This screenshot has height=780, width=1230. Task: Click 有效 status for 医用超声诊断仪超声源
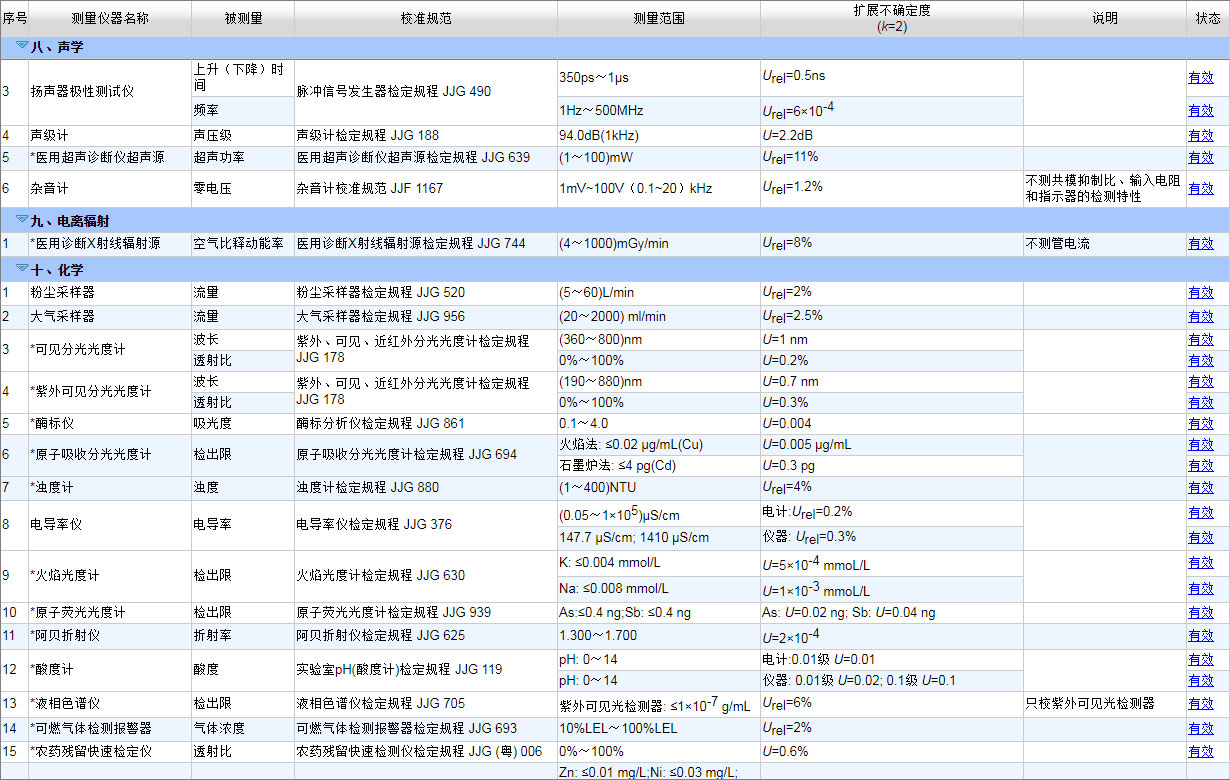coord(1200,157)
